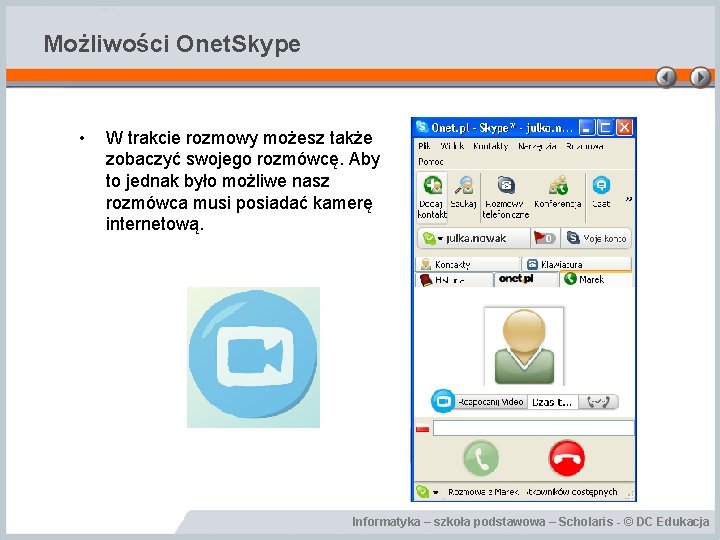This screenshot has width=720, height=540.
Task: Click status text 'użytkowników dostępnych'
Action: click(x=572, y=492)
